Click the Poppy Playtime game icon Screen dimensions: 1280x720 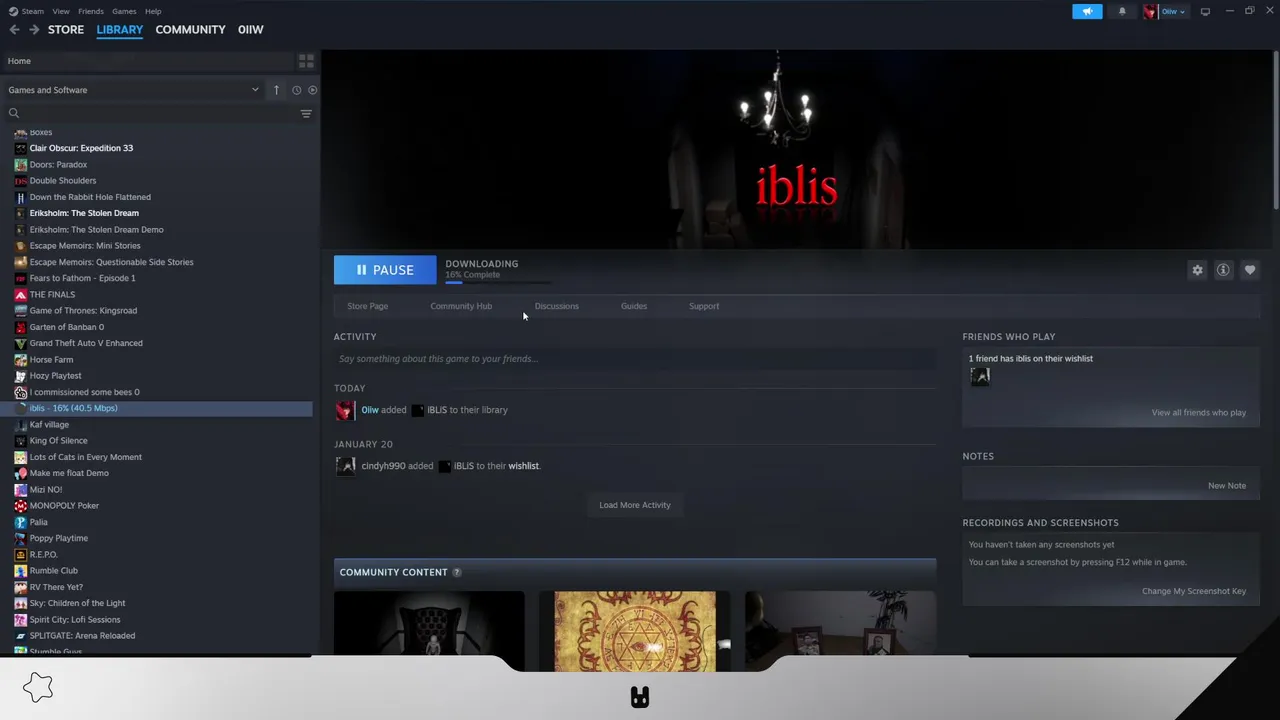20,538
